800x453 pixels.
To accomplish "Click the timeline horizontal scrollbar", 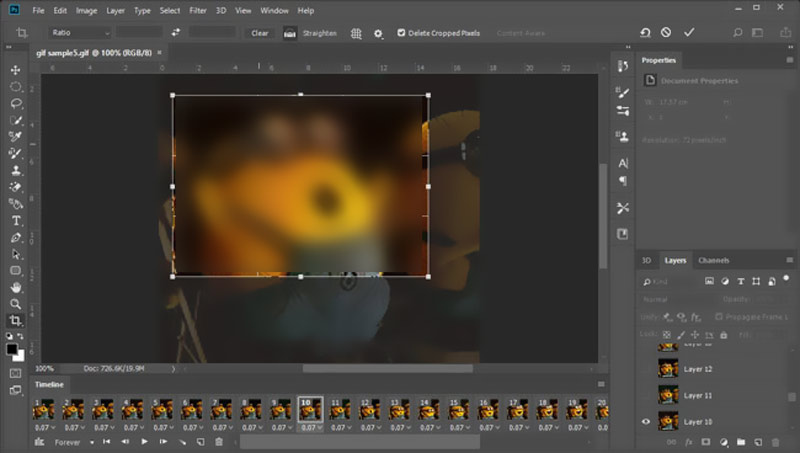I will pyautogui.click(x=360, y=442).
